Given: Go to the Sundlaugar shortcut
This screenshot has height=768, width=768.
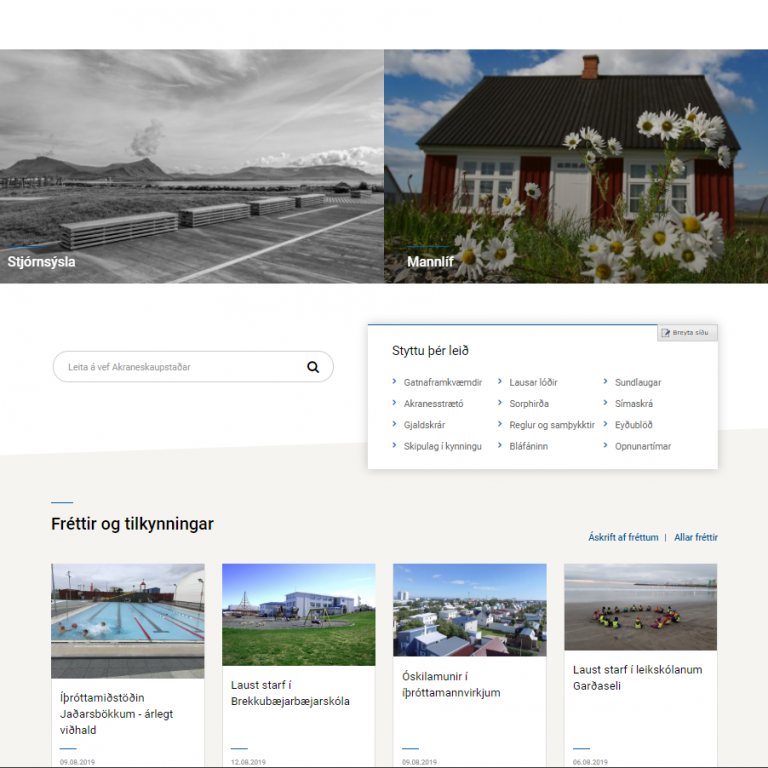Looking at the screenshot, I should tap(637, 382).
